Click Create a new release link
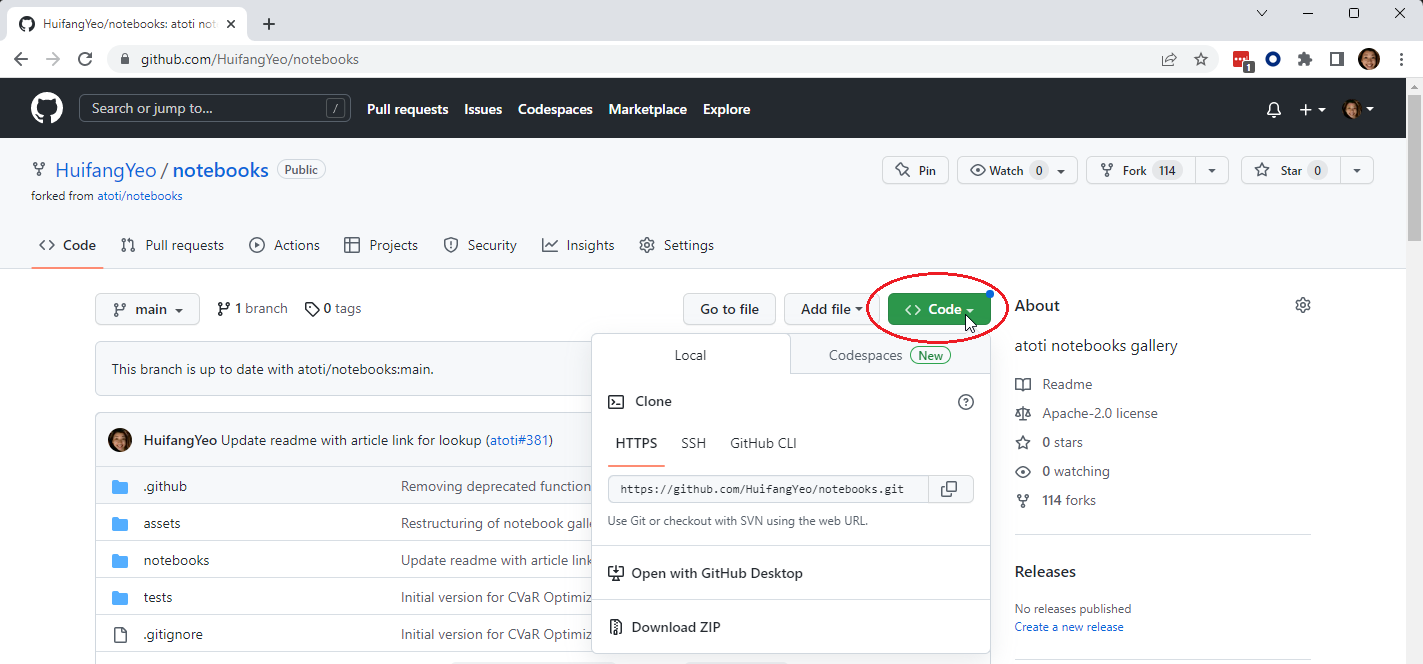Screen dimensions: 1423x664 (1069, 627)
